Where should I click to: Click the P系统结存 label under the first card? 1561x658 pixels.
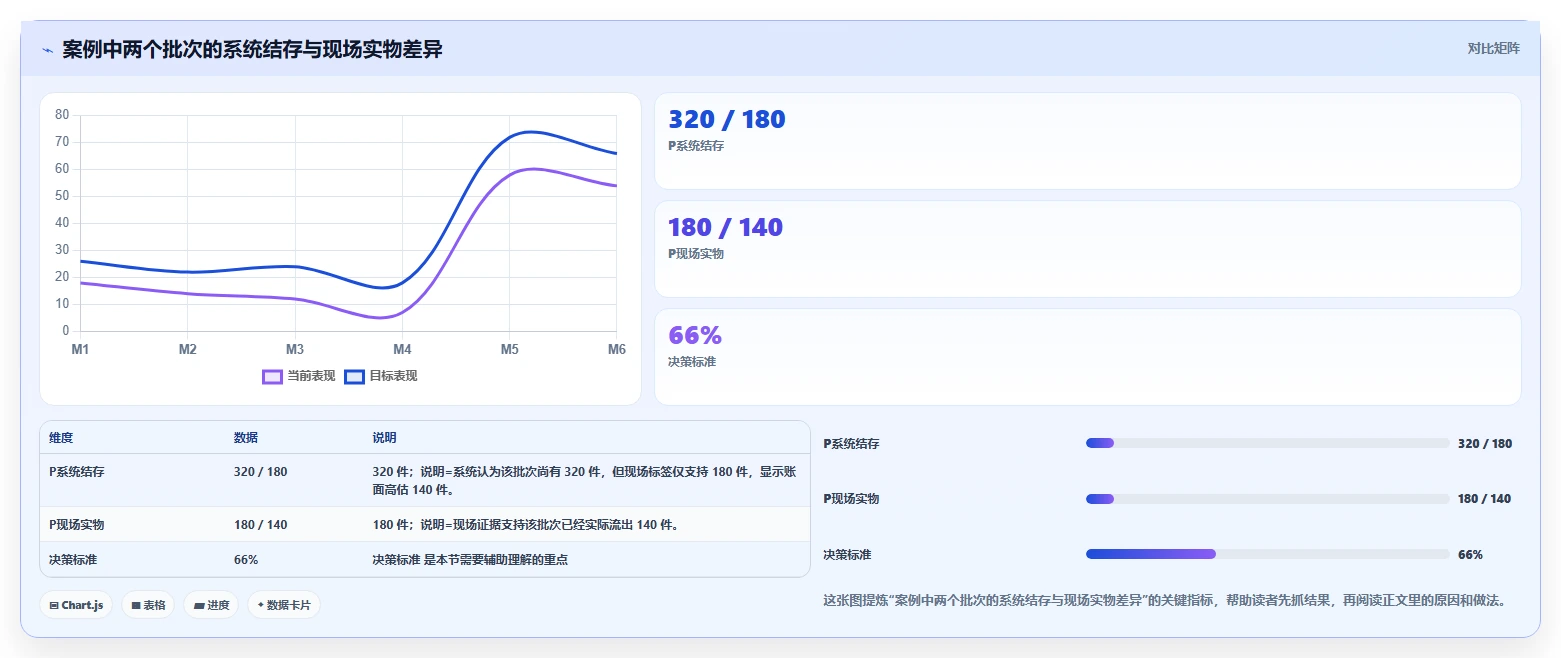point(696,146)
